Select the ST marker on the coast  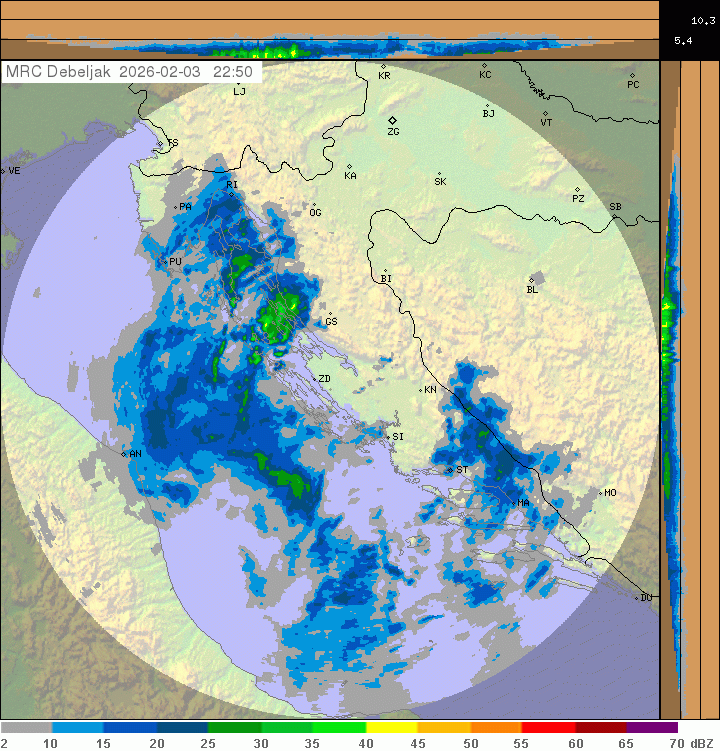(450, 469)
